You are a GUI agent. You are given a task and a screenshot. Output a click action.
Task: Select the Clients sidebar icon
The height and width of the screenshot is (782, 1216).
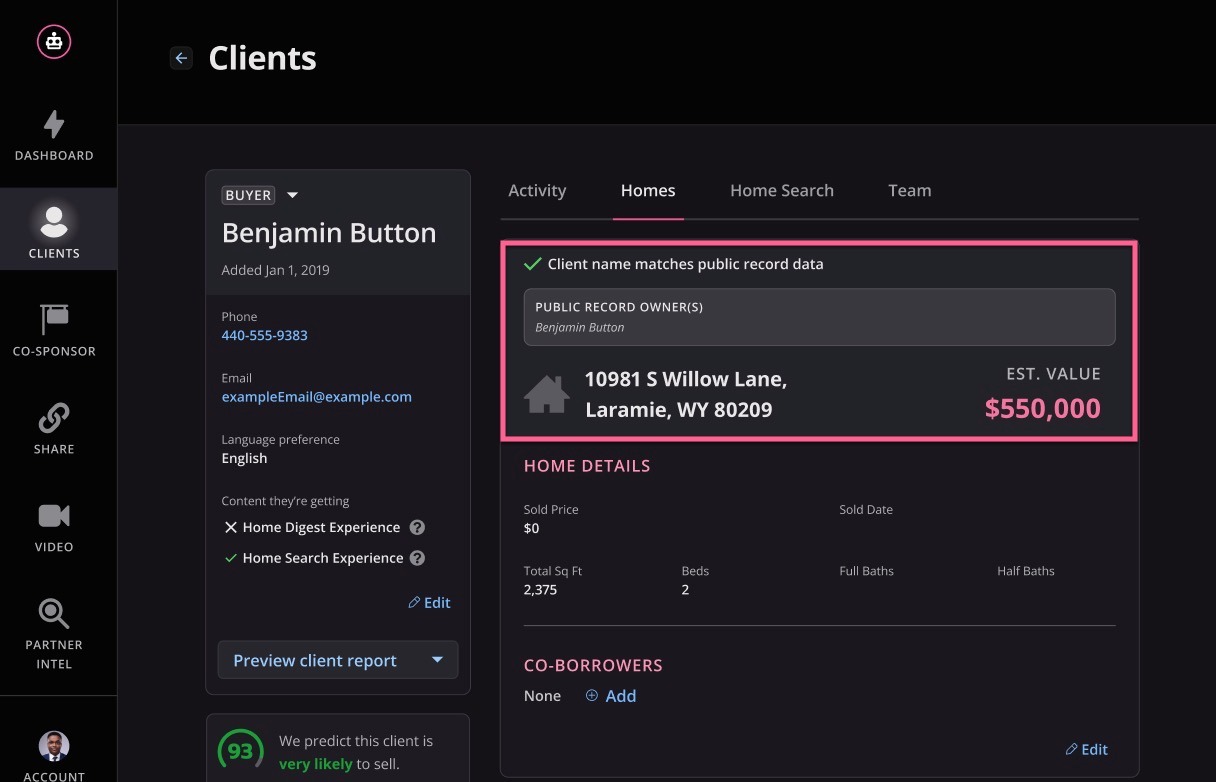tap(54, 228)
